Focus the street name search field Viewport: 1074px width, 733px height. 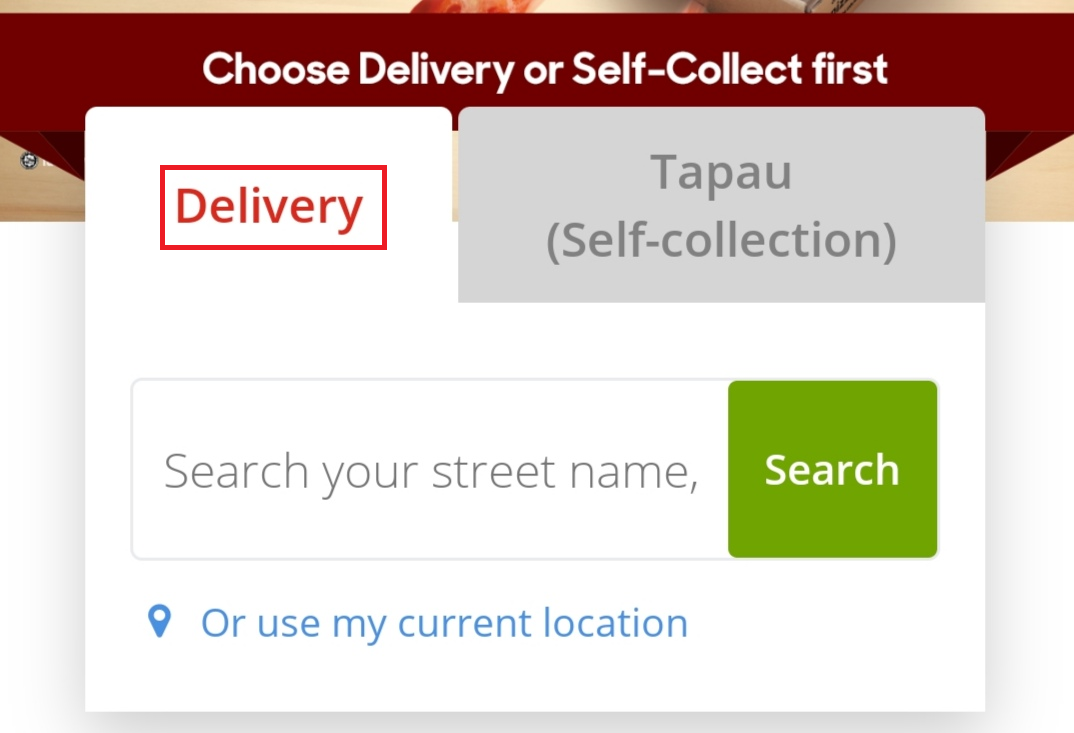click(430, 470)
